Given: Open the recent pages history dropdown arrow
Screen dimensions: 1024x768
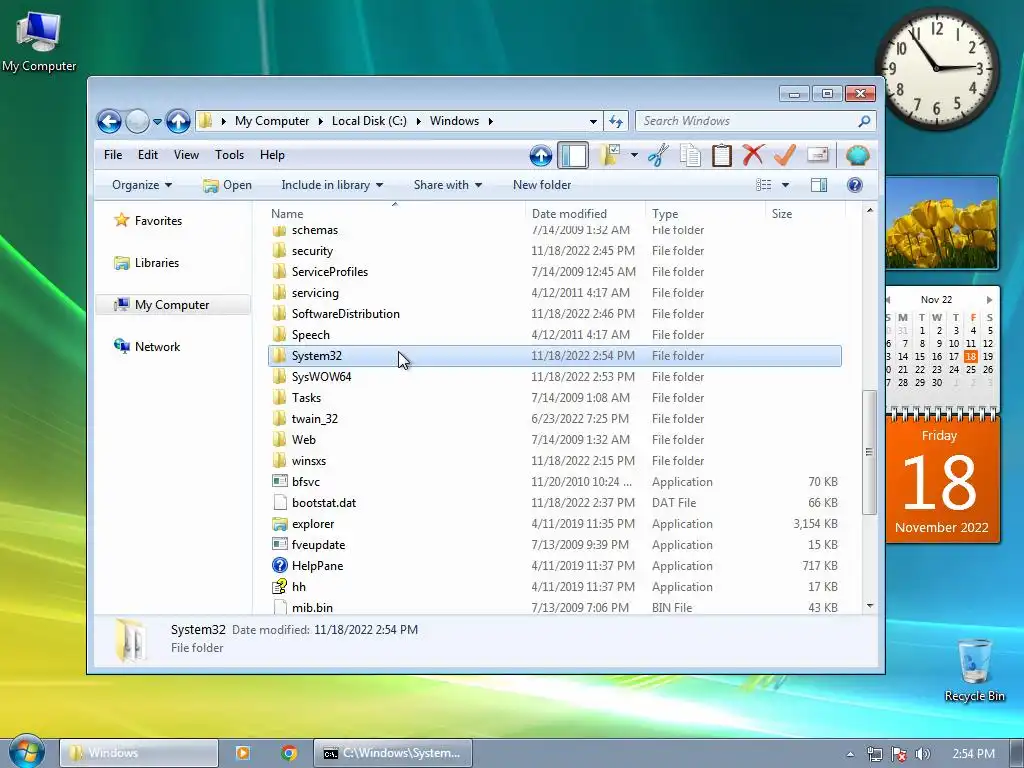Looking at the screenshot, I should tap(157, 121).
